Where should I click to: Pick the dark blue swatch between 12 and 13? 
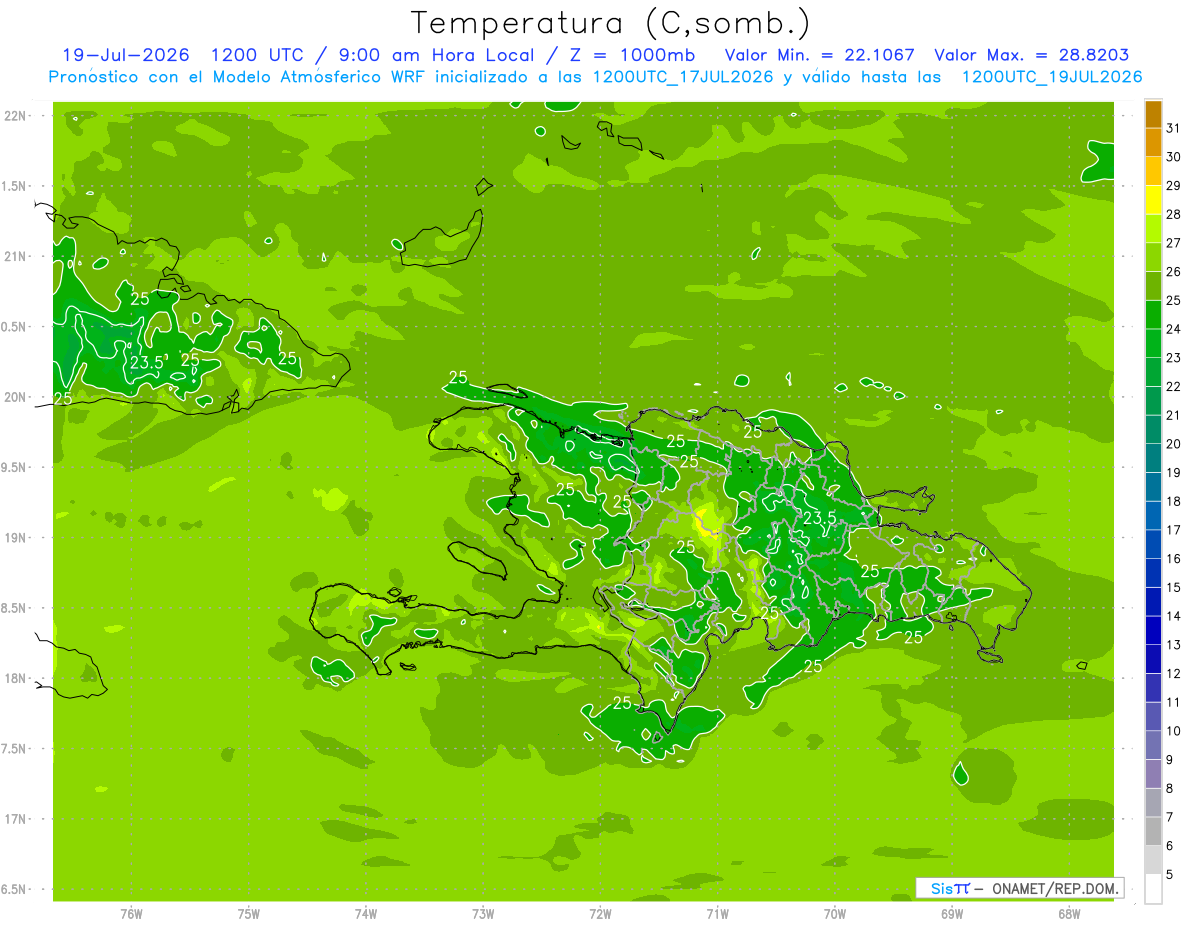(1153, 660)
